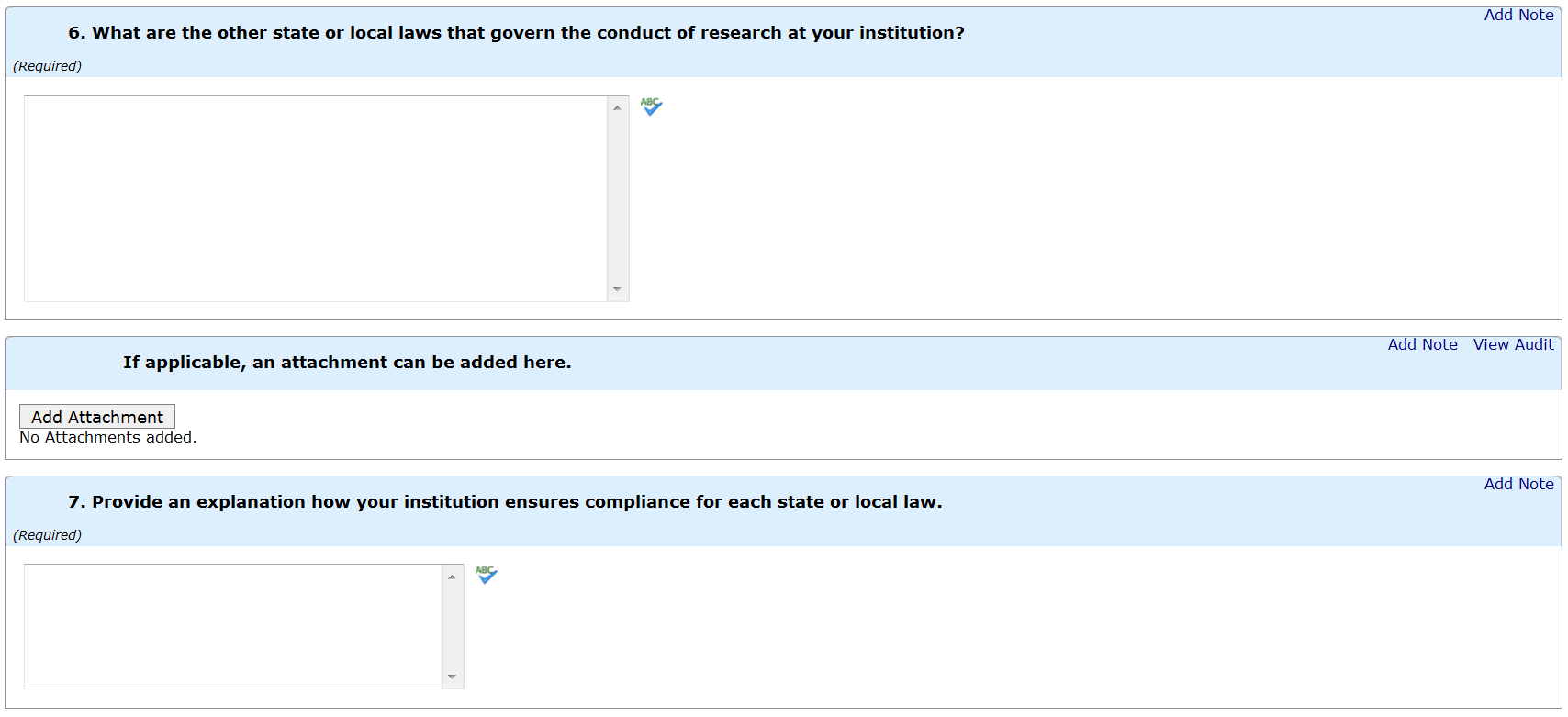This screenshot has height=717, width=1568.
Task: Add a note to the attachment section
Action: (x=1422, y=344)
